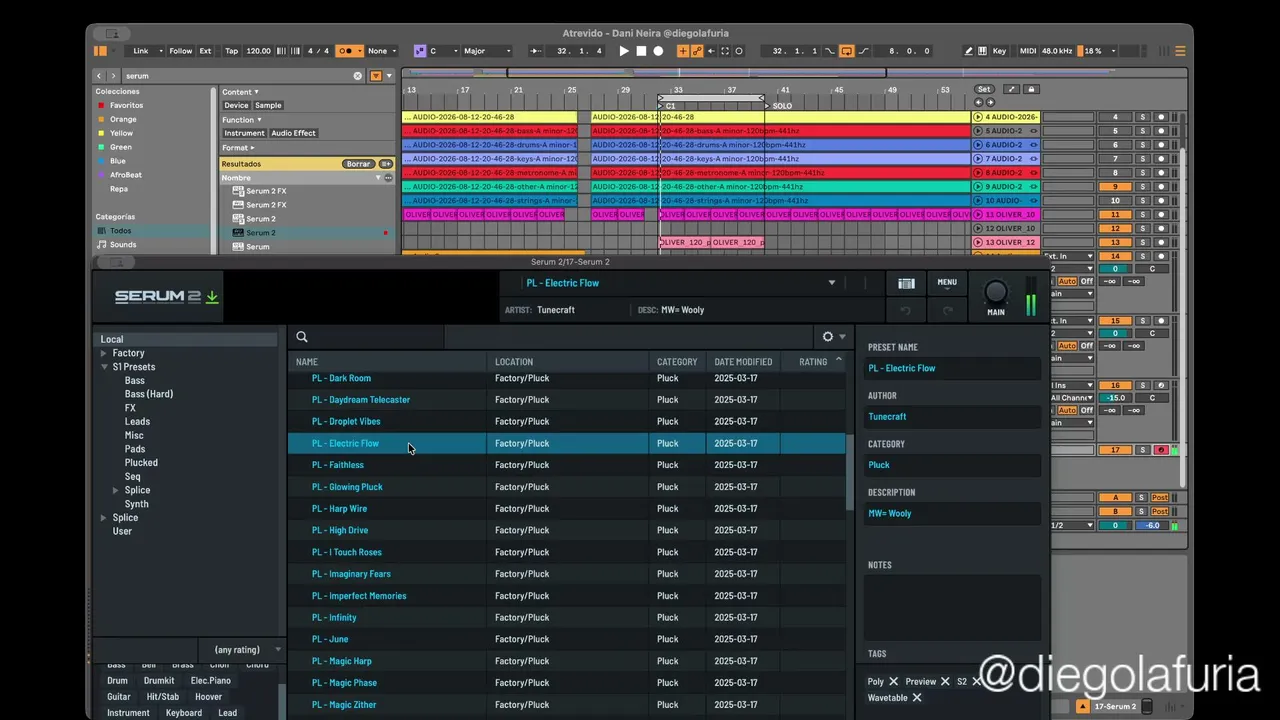
Task: Open the Serum MENU button
Action: 947,283
